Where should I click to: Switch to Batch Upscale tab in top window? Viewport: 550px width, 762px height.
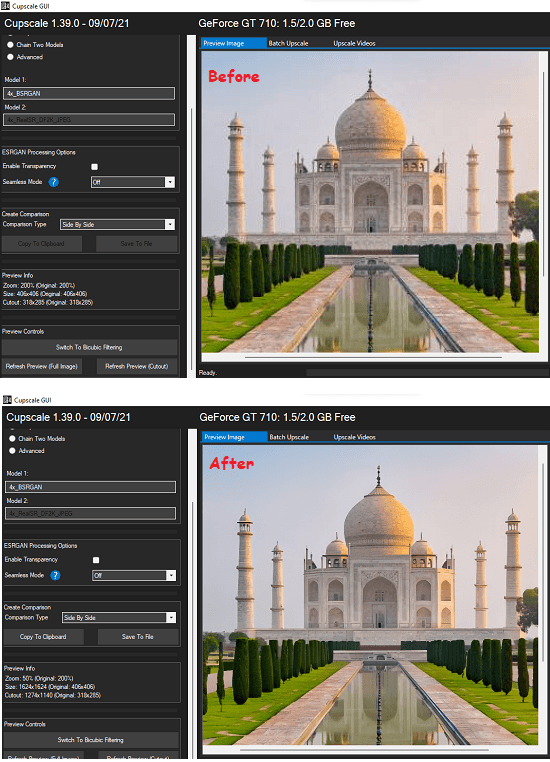tap(289, 43)
